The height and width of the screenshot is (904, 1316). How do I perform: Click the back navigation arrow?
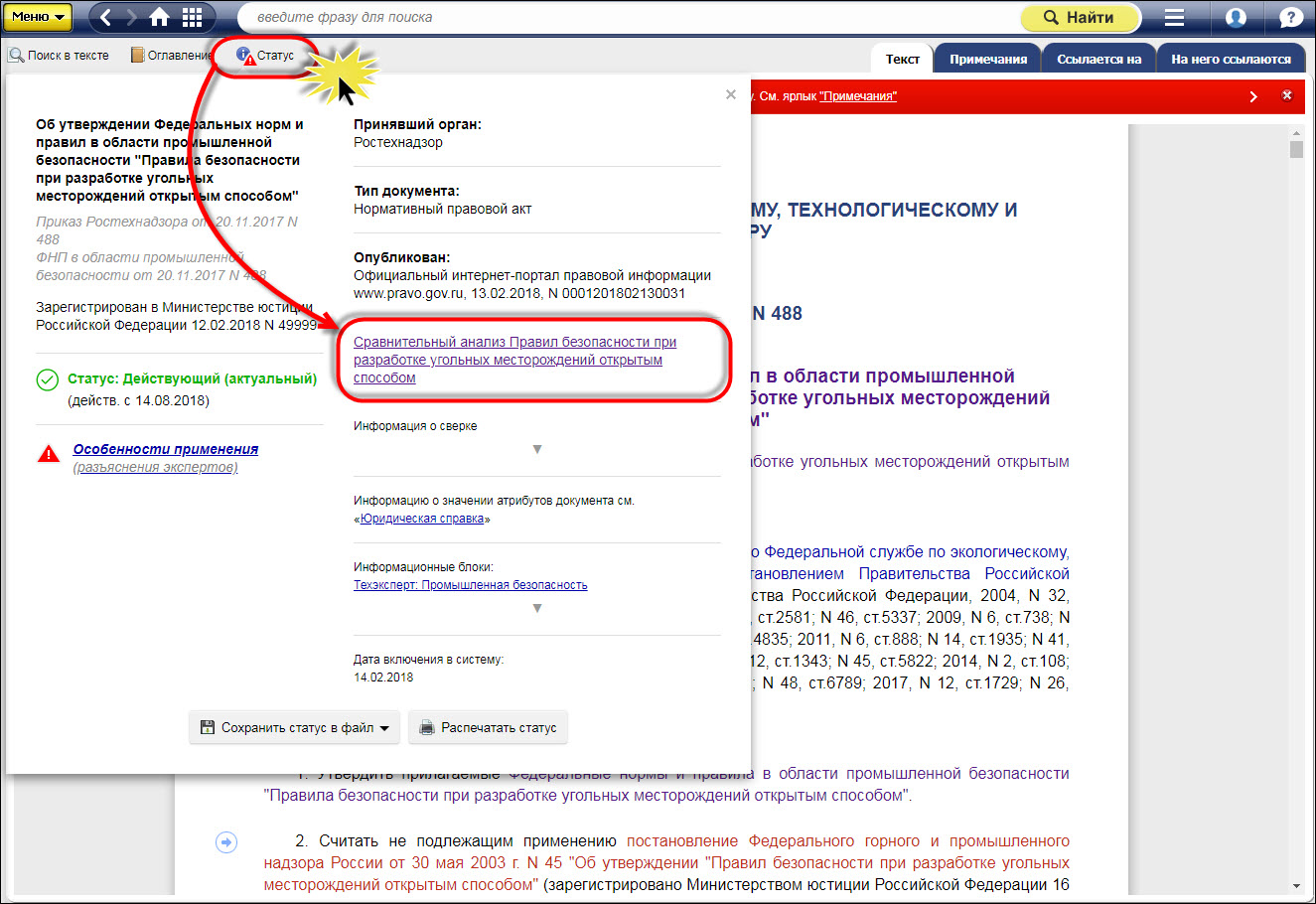click(x=106, y=17)
